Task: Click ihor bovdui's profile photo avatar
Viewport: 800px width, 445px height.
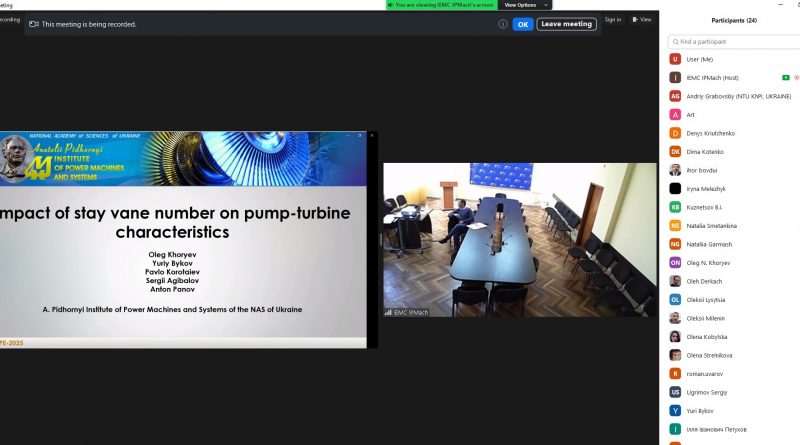Action: (x=675, y=169)
